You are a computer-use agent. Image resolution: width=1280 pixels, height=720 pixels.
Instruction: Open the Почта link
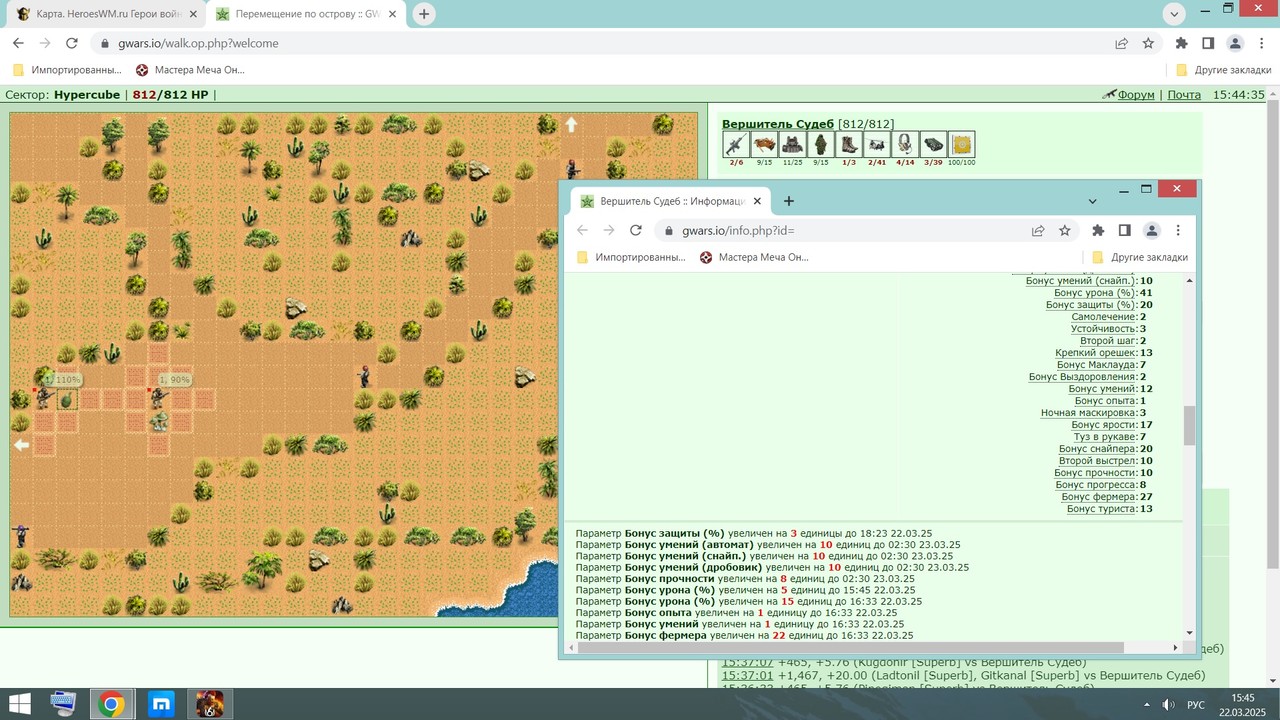pyautogui.click(x=1184, y=95)
